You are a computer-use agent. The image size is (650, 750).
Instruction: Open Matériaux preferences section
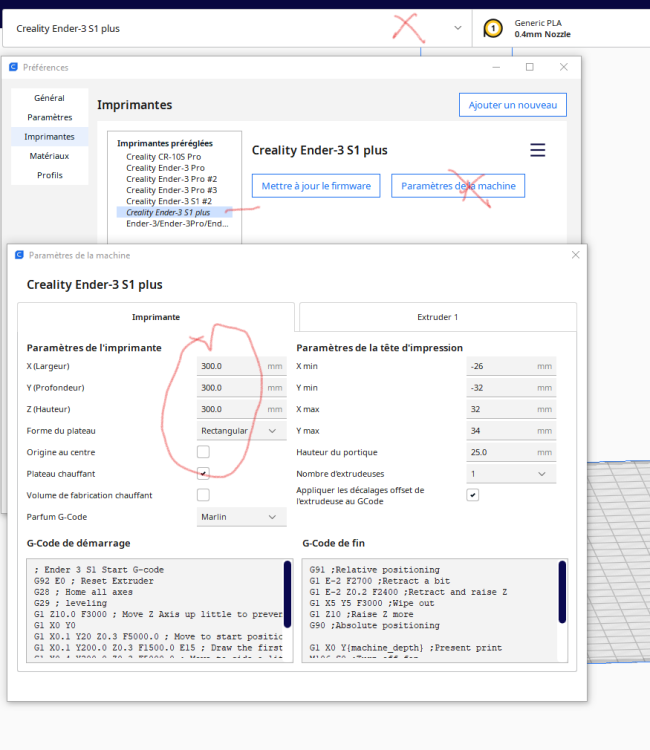(x=49, y=156)
